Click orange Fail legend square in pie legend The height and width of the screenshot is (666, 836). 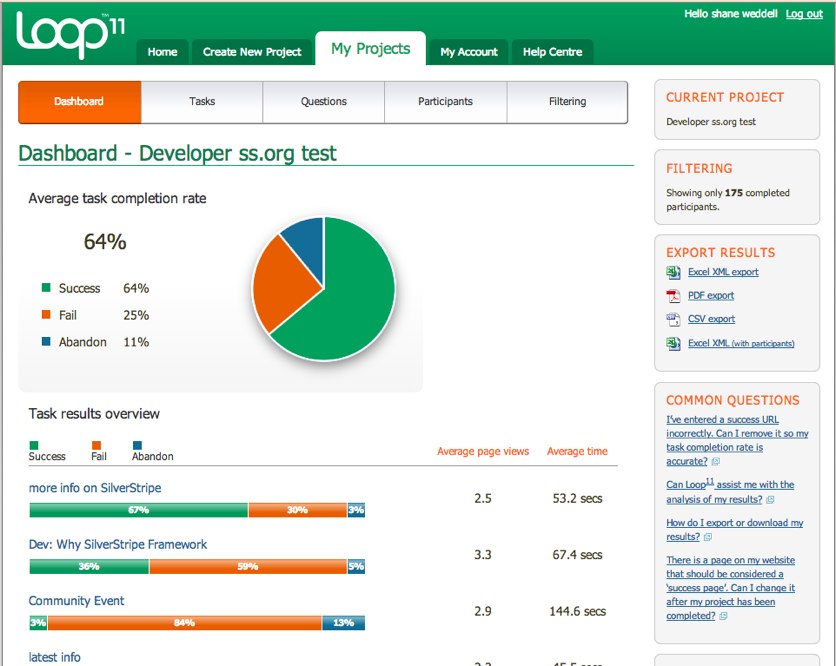(x=46, y=315)
